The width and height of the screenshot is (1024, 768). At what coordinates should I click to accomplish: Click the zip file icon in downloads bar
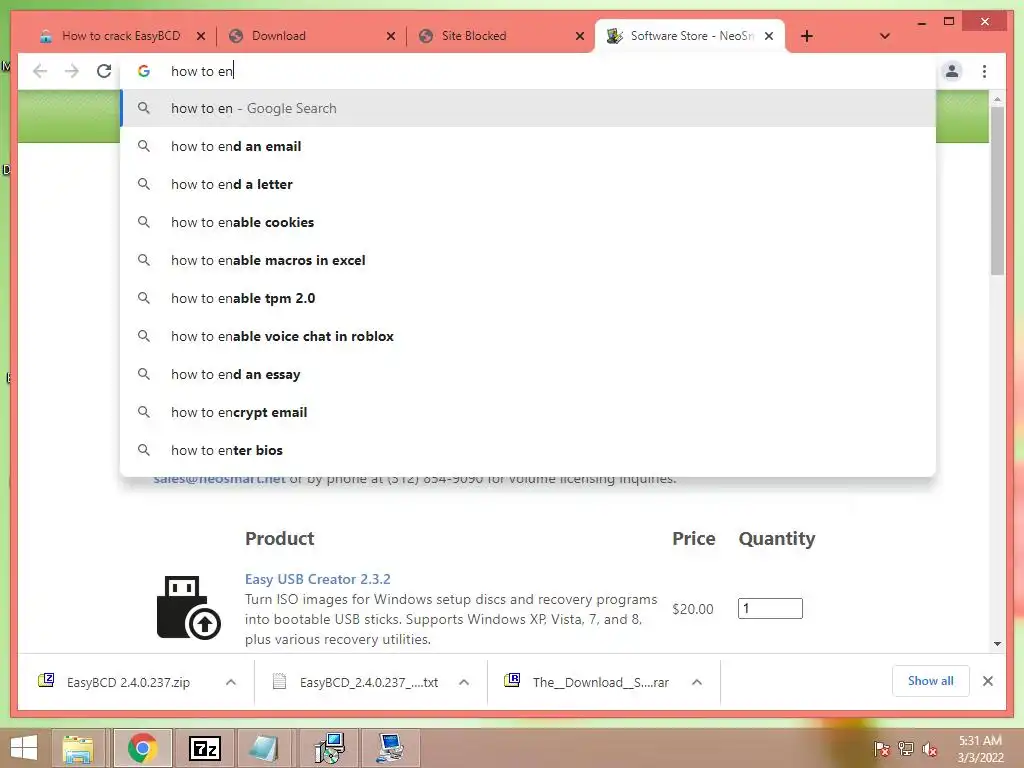(x=46, y=680)
